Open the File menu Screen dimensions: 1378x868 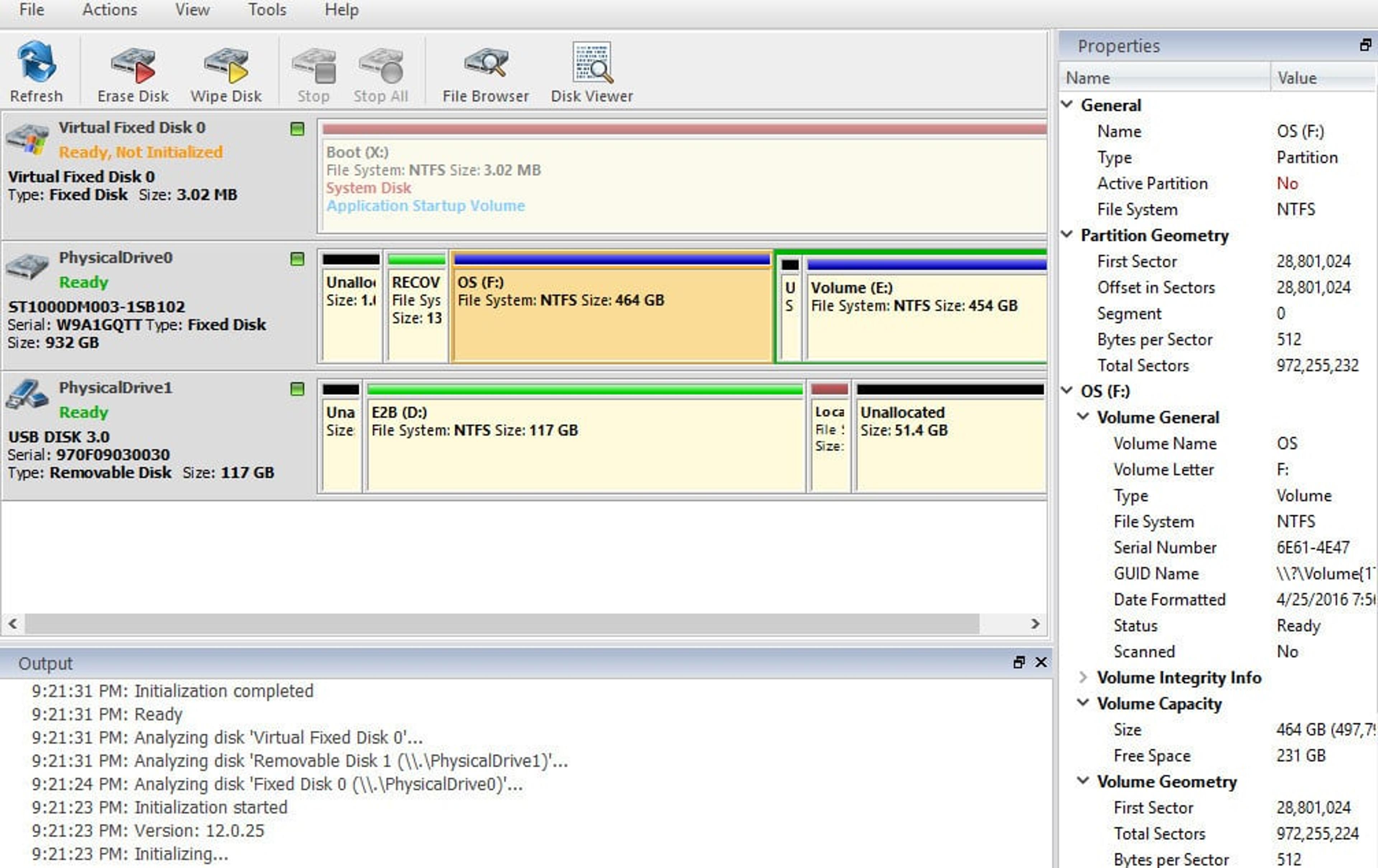coord(32,10)
